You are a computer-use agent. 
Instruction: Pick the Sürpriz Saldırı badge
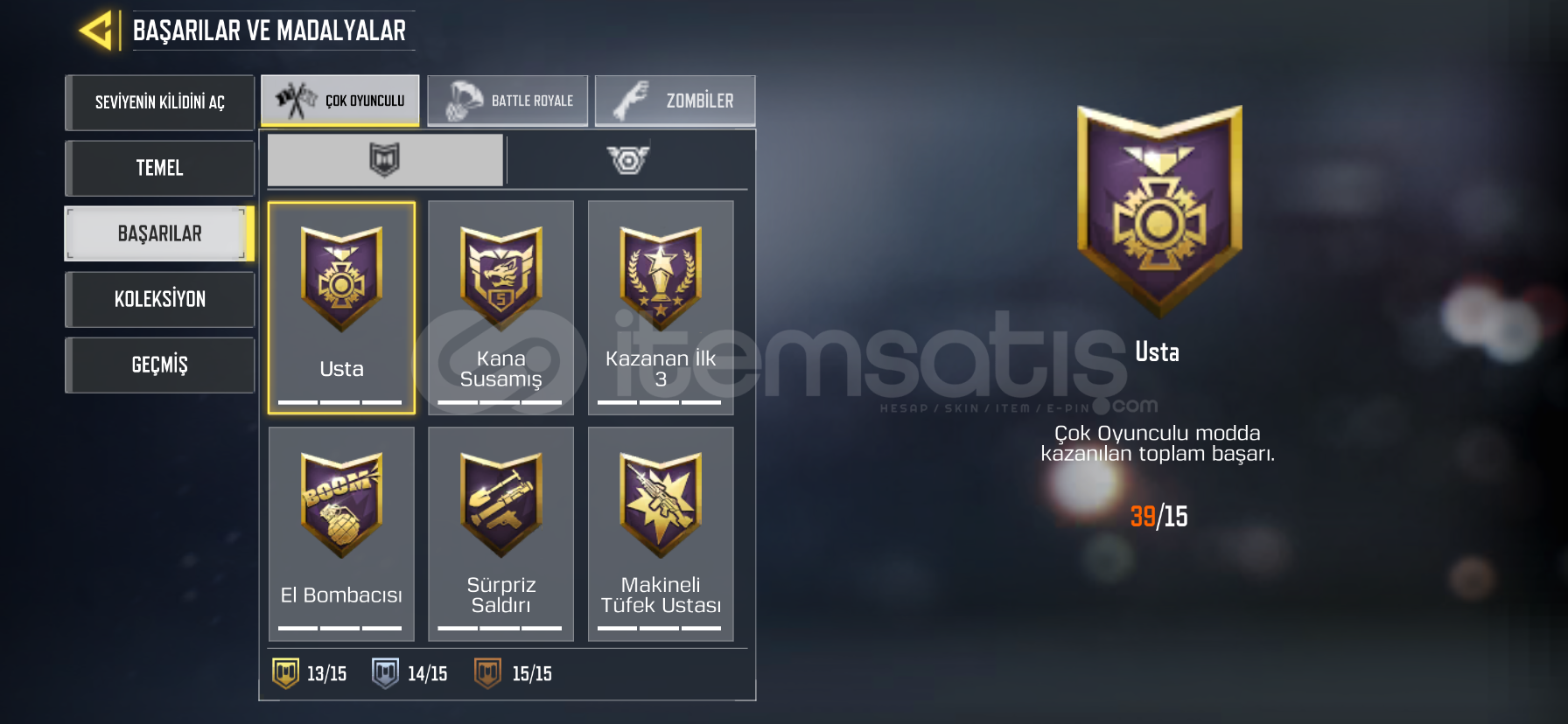point(500,534)
